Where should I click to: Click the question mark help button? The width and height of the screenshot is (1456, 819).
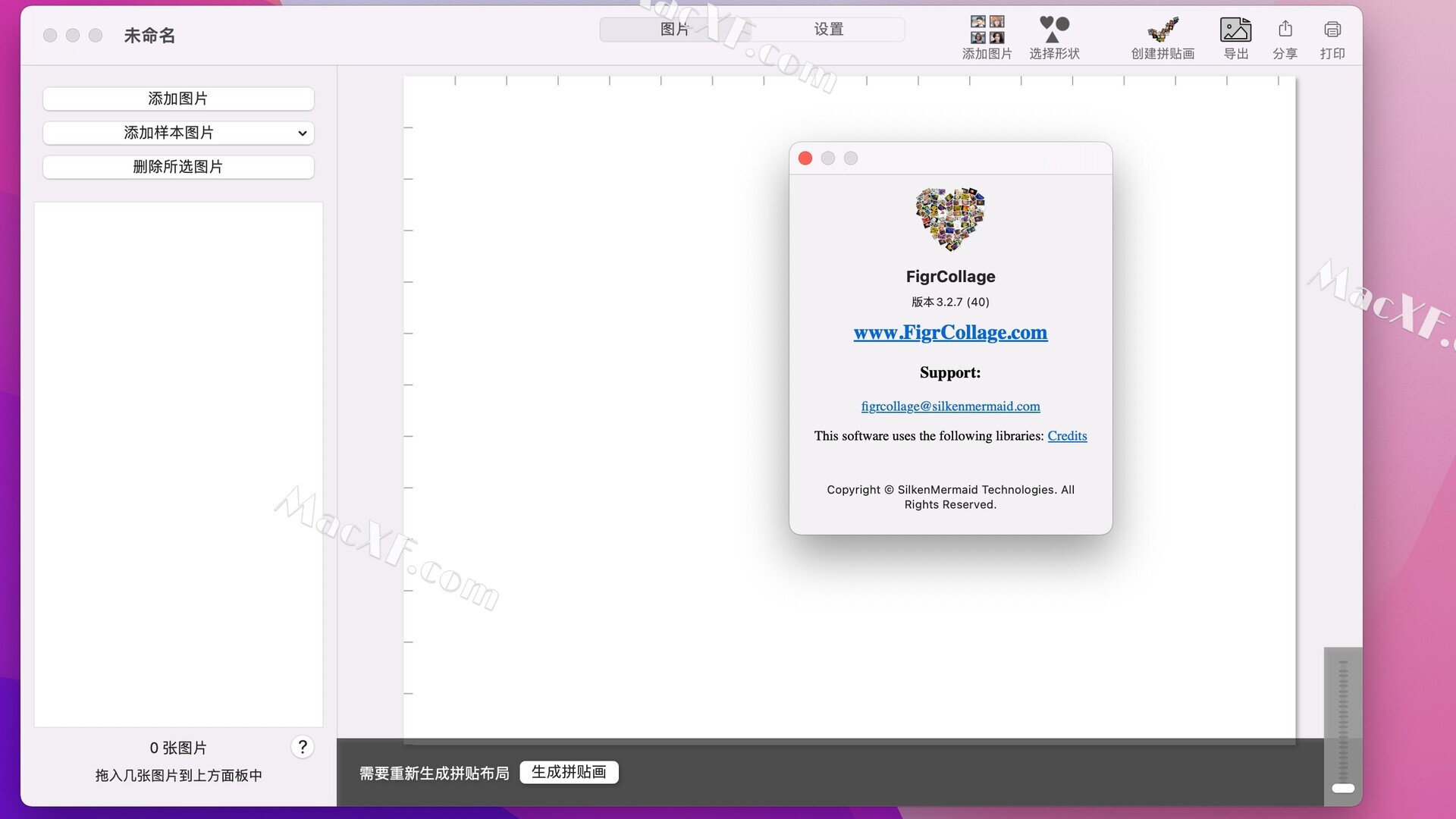point(303,747)
